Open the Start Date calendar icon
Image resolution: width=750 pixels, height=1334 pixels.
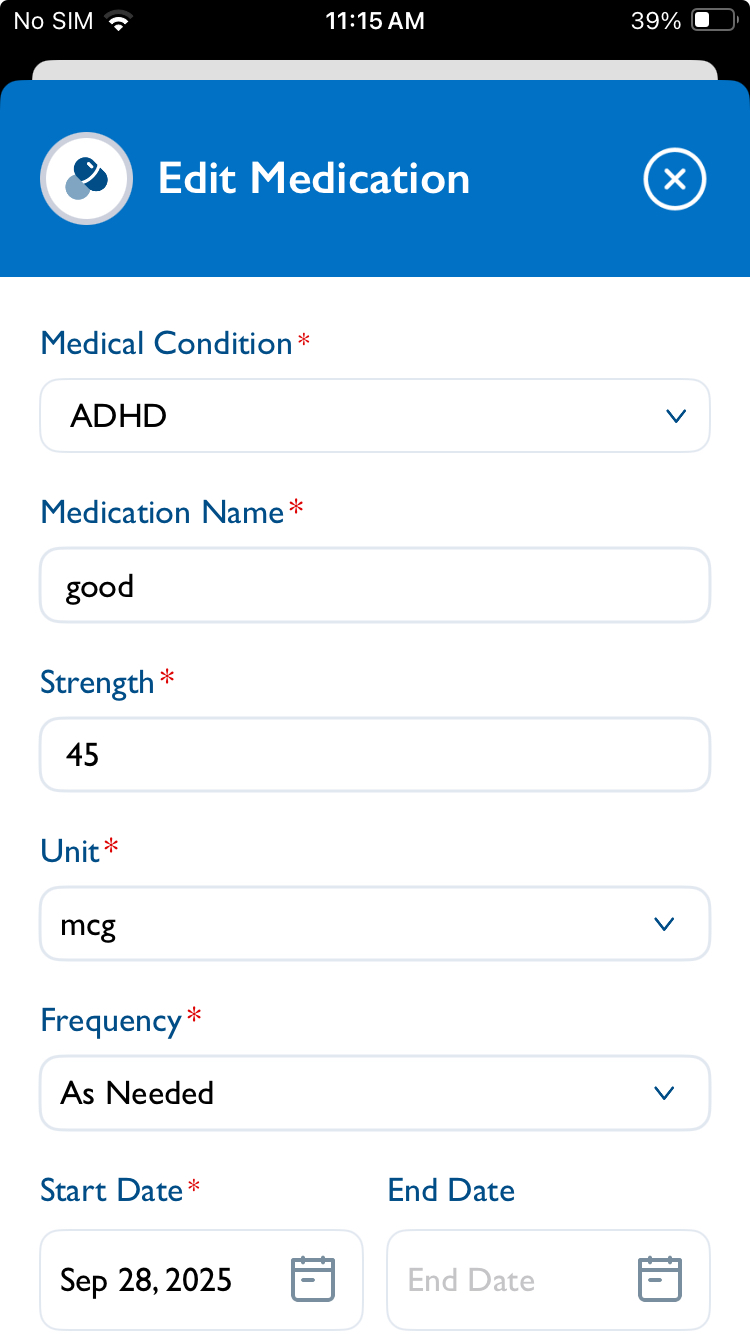313,1279
